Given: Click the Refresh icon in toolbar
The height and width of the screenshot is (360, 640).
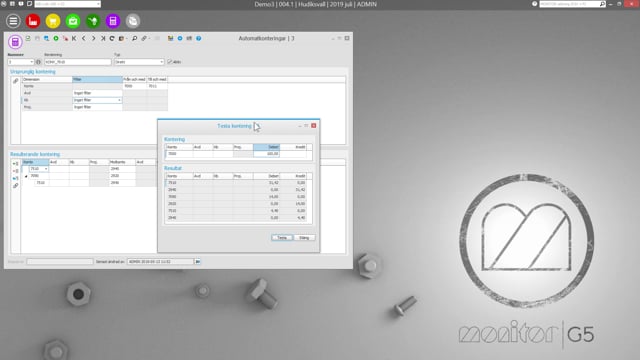Looking at the screenshot, I should pyautogui.click(x=112, y=38).
